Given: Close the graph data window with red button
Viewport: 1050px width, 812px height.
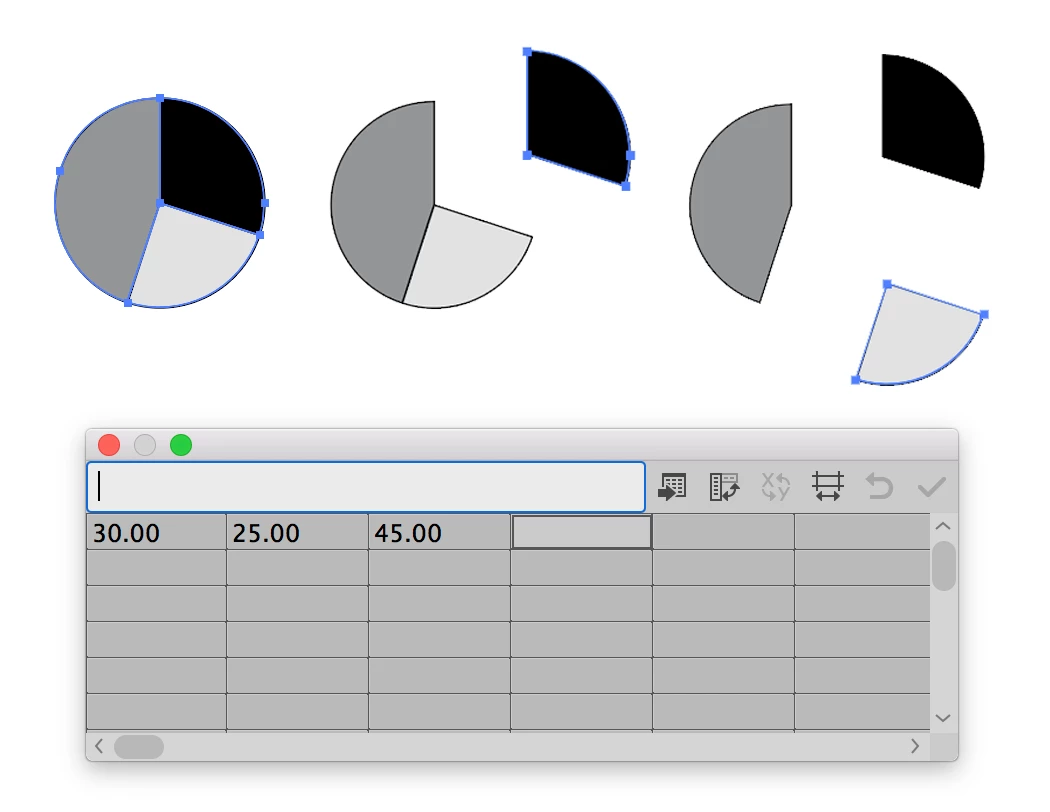Looking at the screenshot, I should tap(109, 445).
